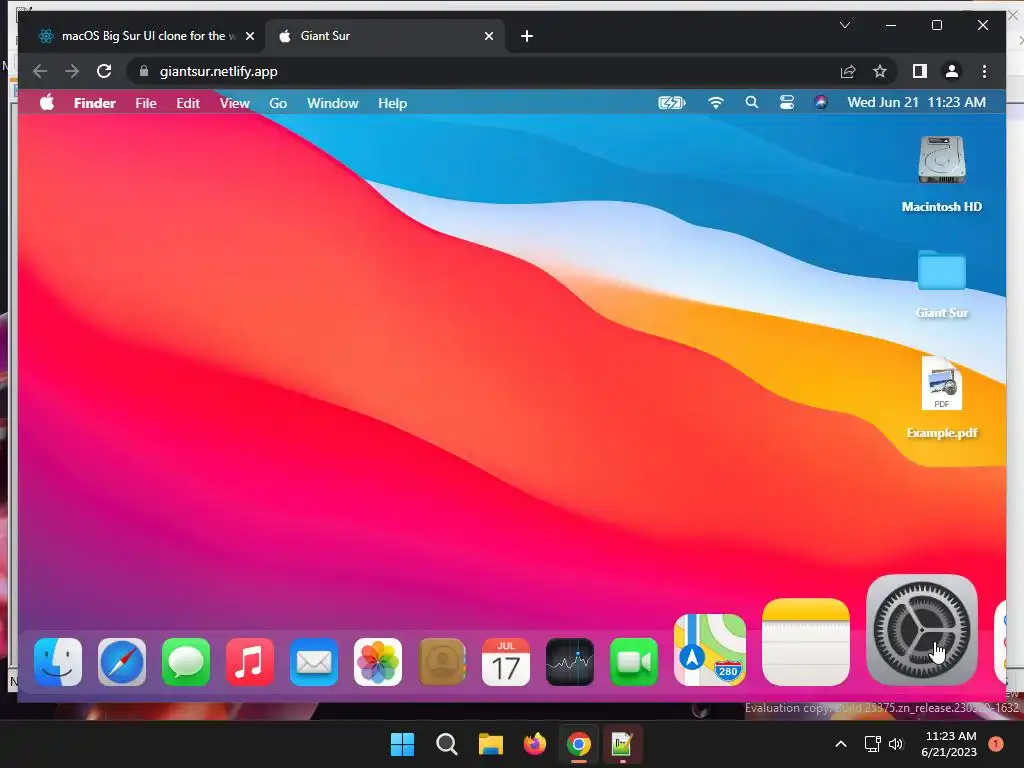The image size is (1024, 768).
Task: Open Photos from the dock
Action: (378, 662)
